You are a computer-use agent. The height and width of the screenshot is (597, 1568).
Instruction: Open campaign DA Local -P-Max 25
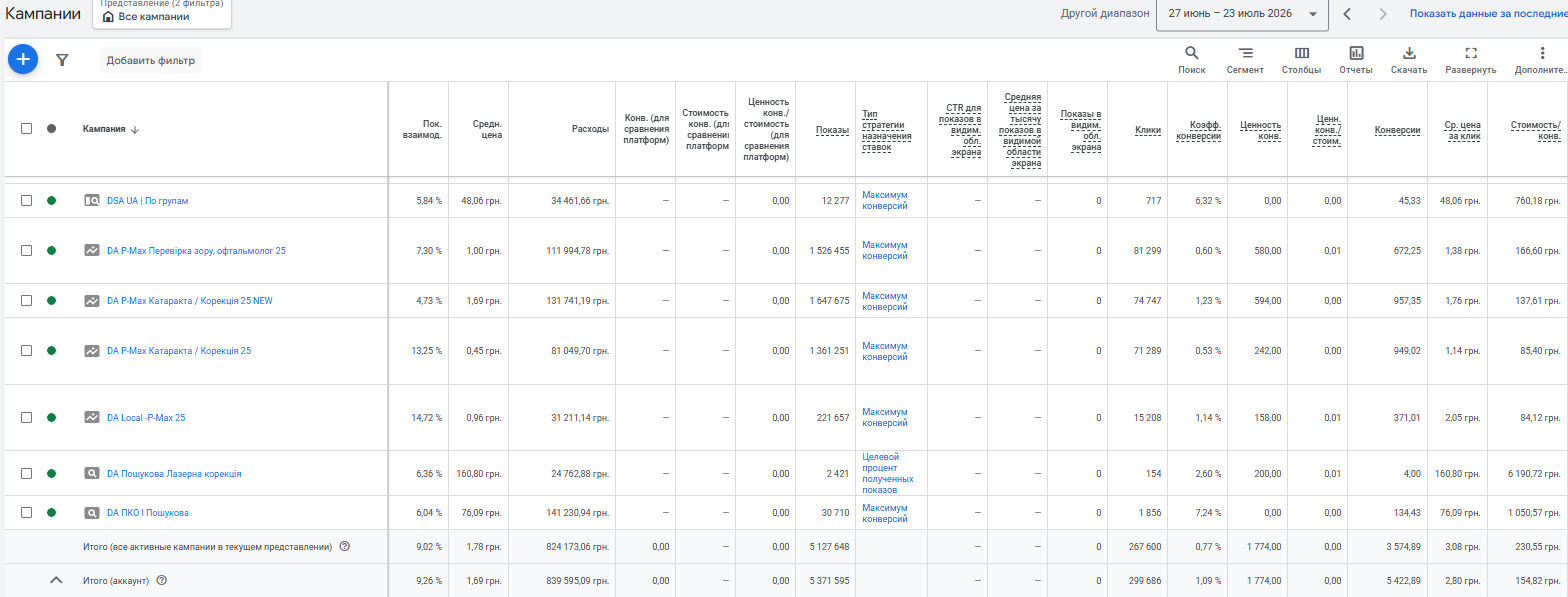(146, 417)
